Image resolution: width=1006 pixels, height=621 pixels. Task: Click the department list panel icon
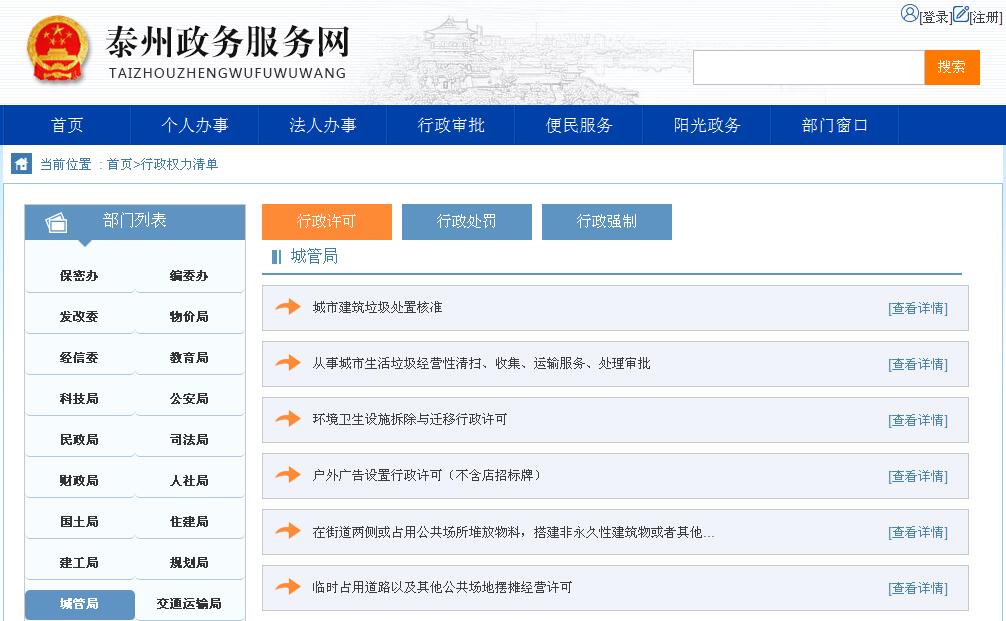coord(56,222)
